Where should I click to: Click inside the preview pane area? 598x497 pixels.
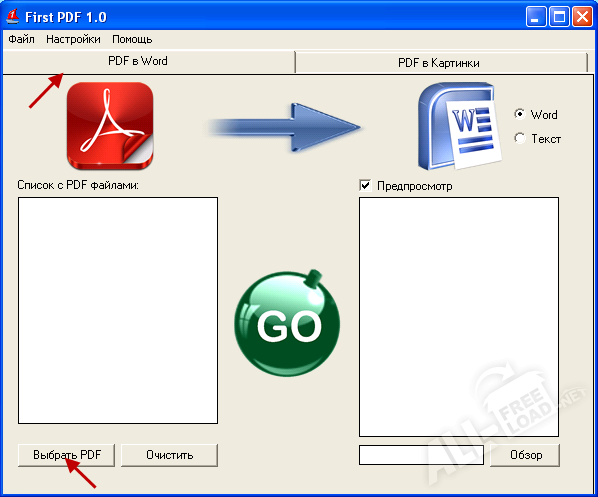coord(459,317)
